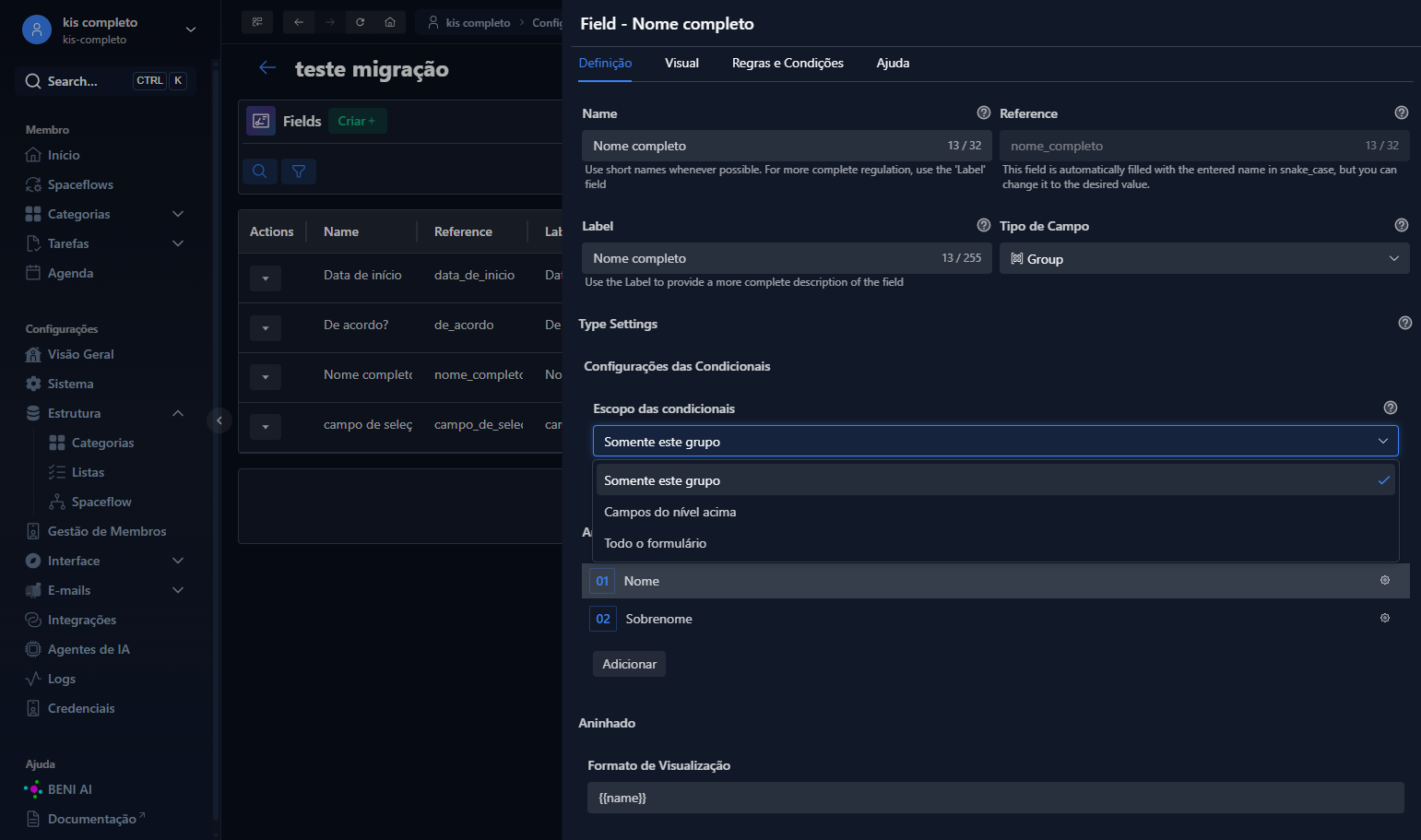Select the Sobrenome field row
This screenshot has width=1421, height=840.
(996, 619)
